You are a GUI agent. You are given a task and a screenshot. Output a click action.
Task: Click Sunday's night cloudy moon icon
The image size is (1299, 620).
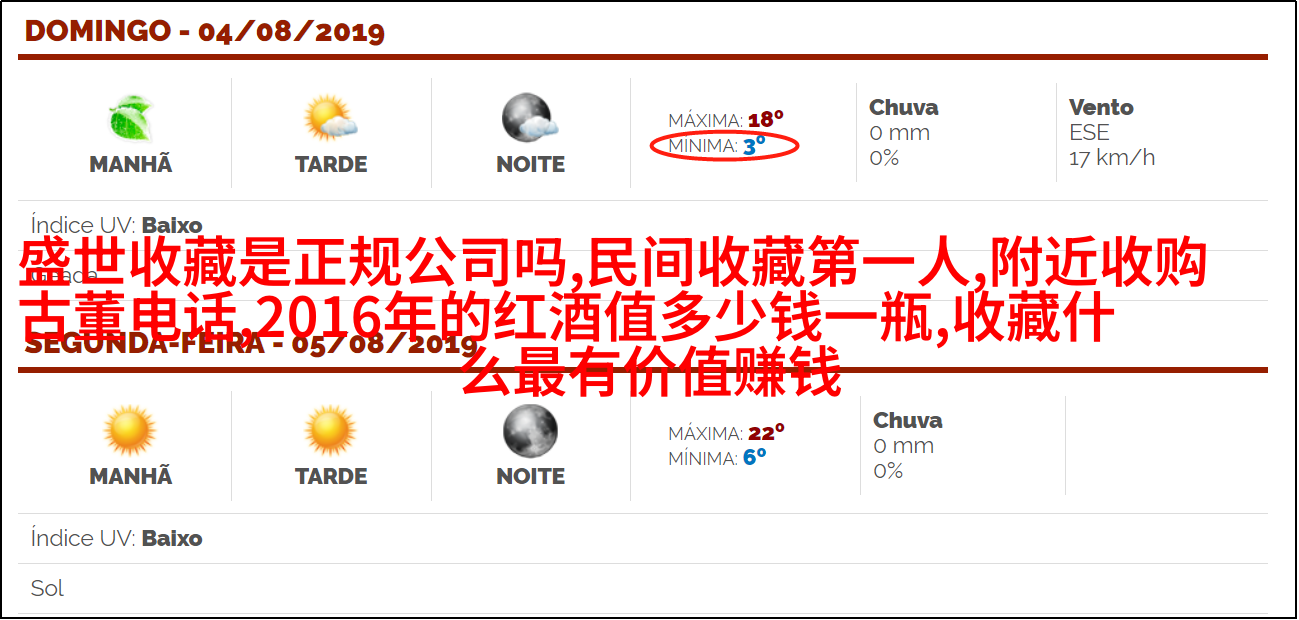(530, 118)
